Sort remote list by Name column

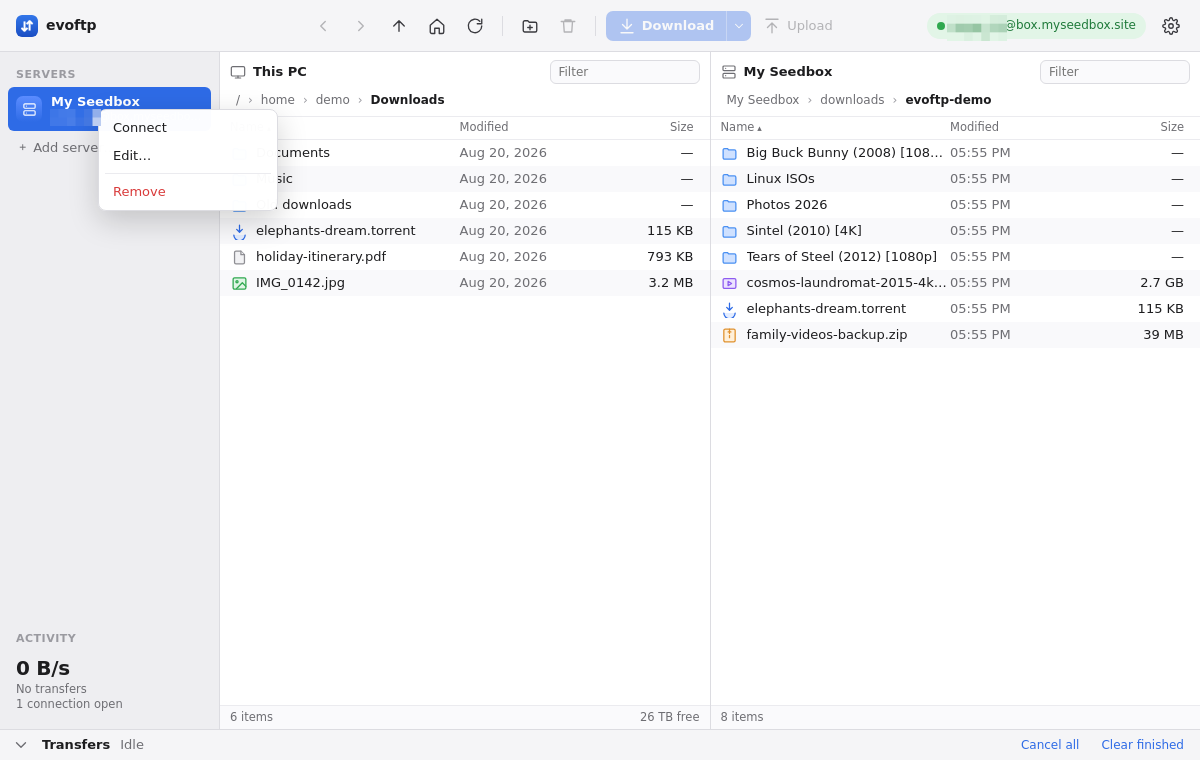(x=741, y=127)
